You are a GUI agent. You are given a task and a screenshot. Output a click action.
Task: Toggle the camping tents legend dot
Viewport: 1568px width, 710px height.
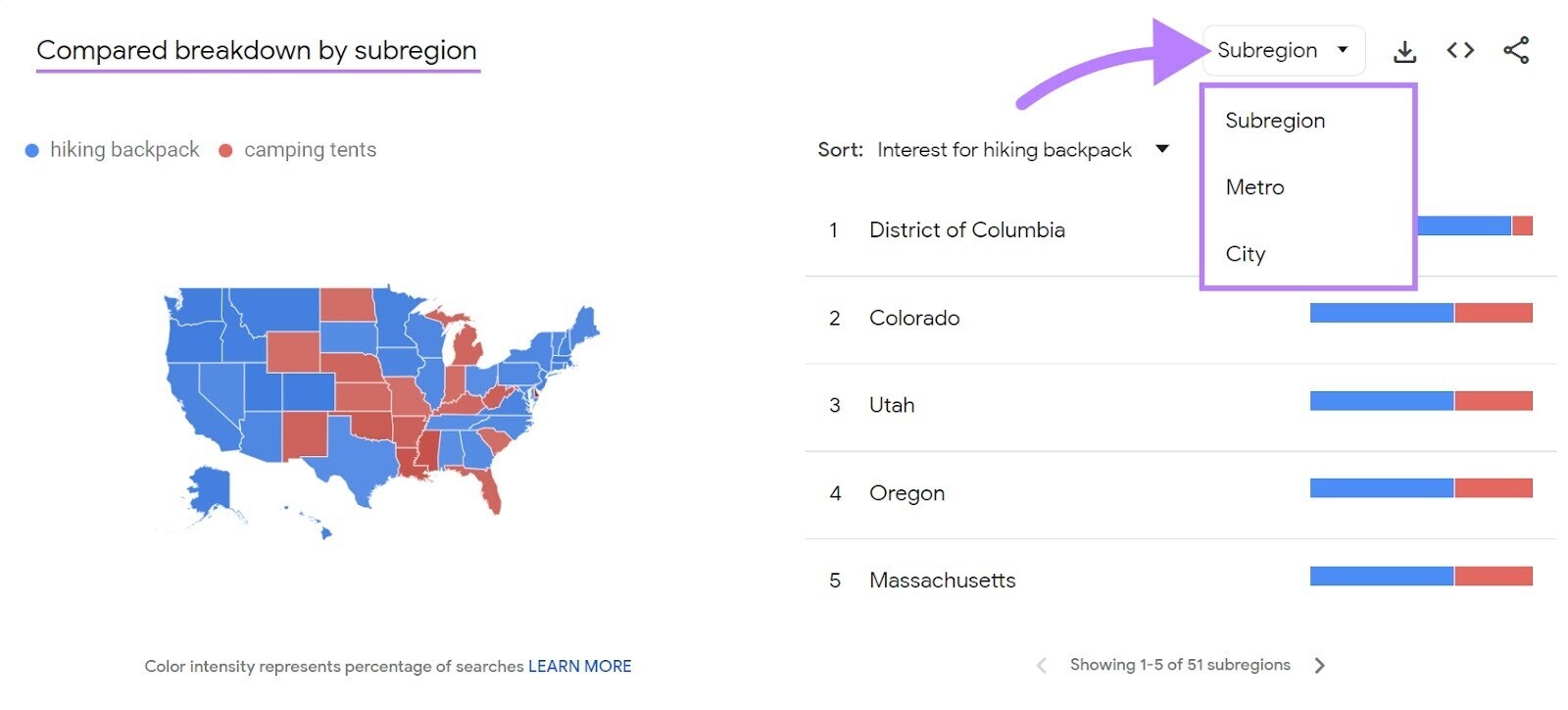(224, 149)
